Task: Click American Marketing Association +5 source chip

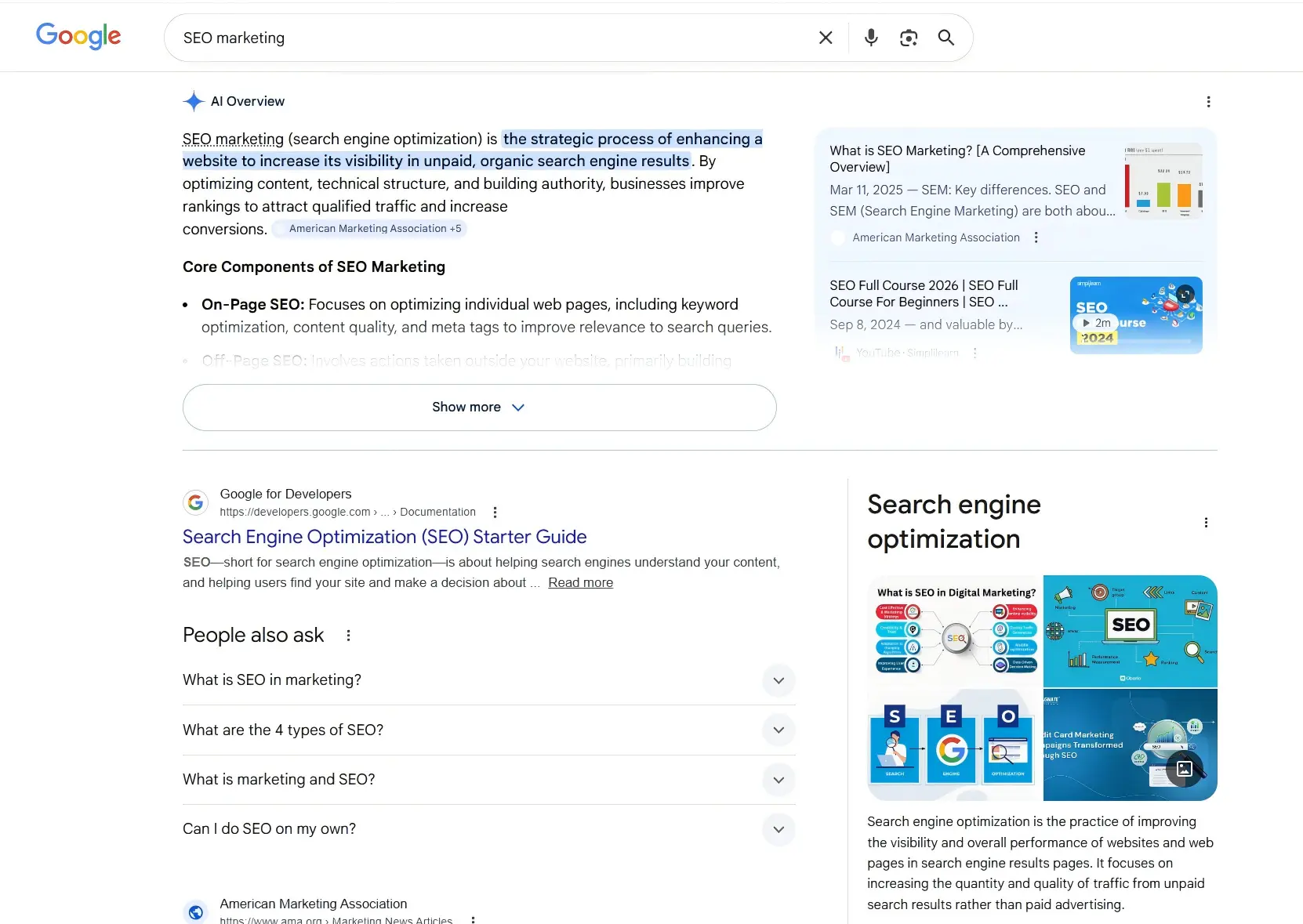Action: [370, 229]
